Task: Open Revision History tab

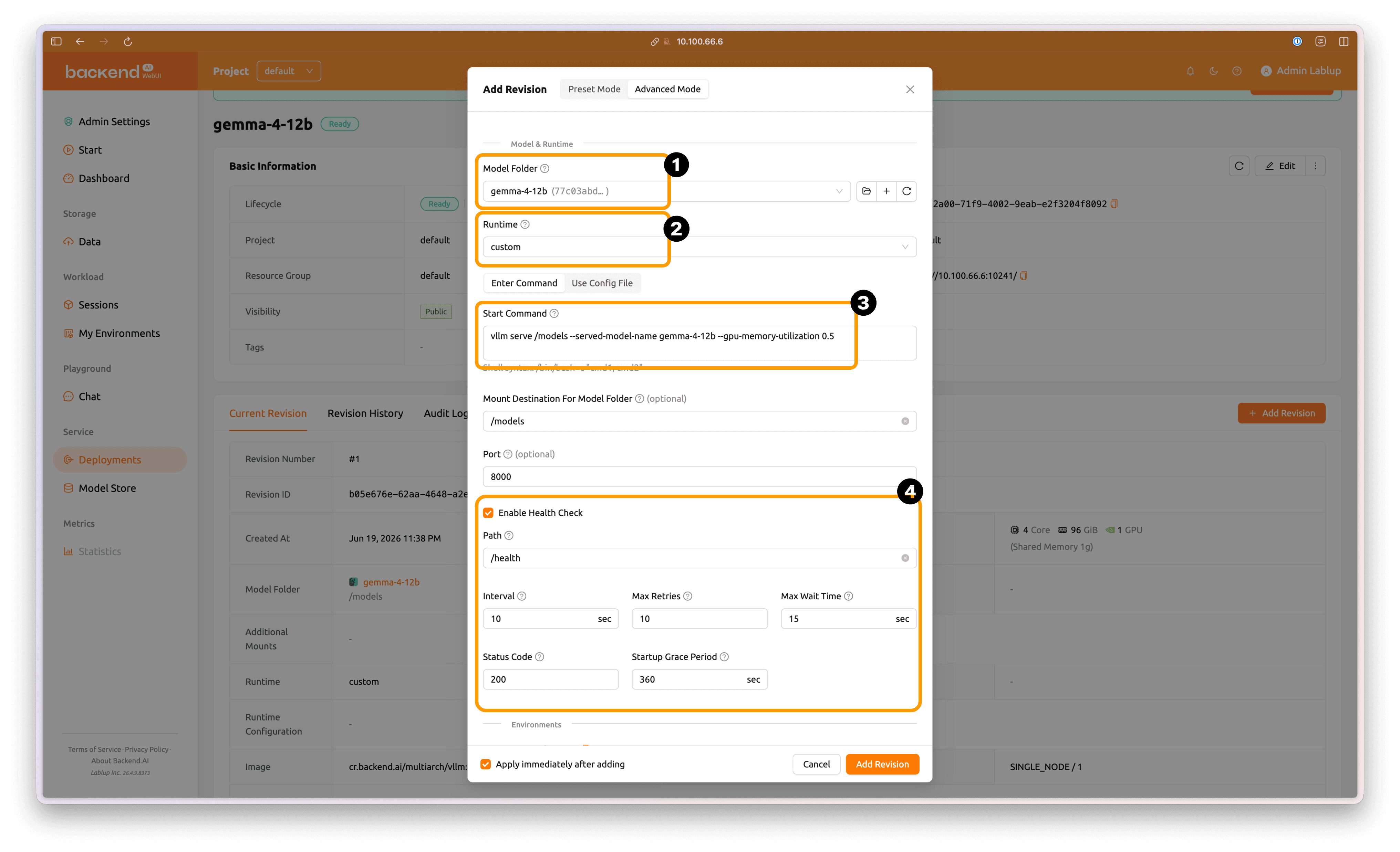Action: click(365, 413)
